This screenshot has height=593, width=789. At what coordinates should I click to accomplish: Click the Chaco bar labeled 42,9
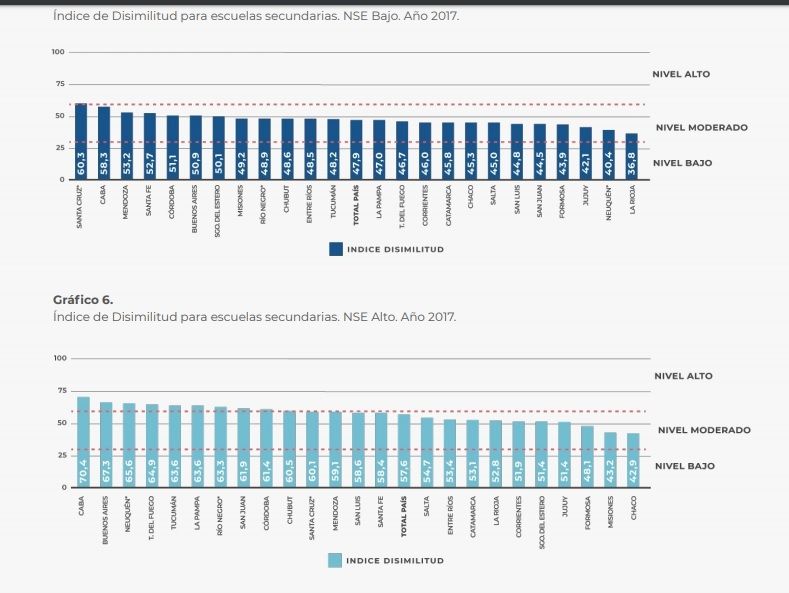[633, 460]
